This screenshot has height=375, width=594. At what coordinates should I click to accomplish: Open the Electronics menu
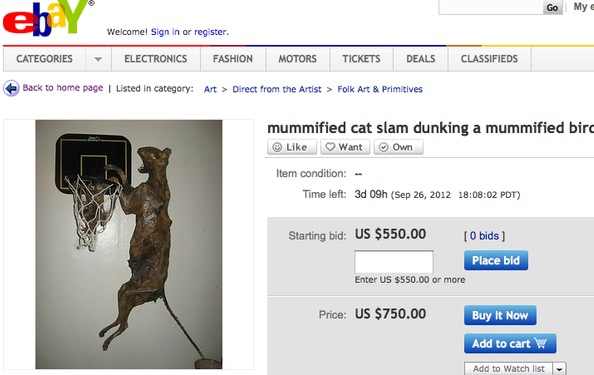[156, 59]
